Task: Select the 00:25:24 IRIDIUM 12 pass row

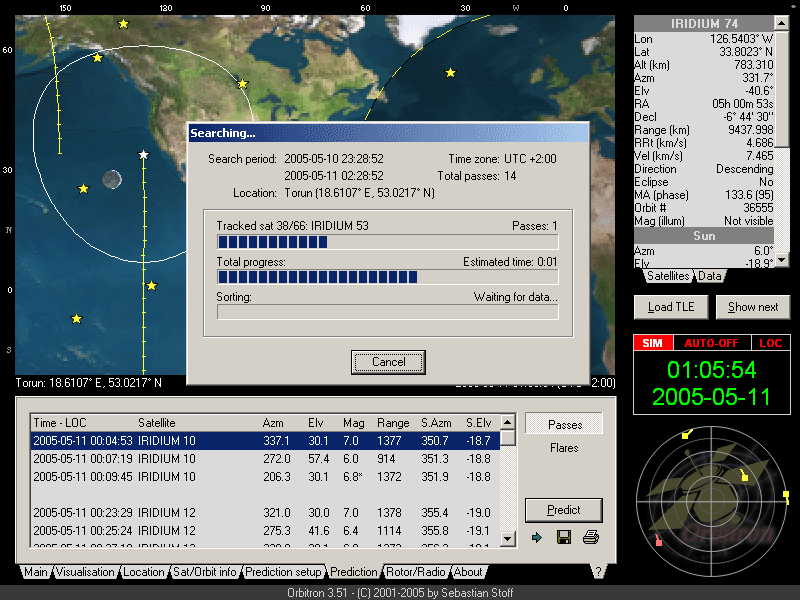Action: pos(265,531)
